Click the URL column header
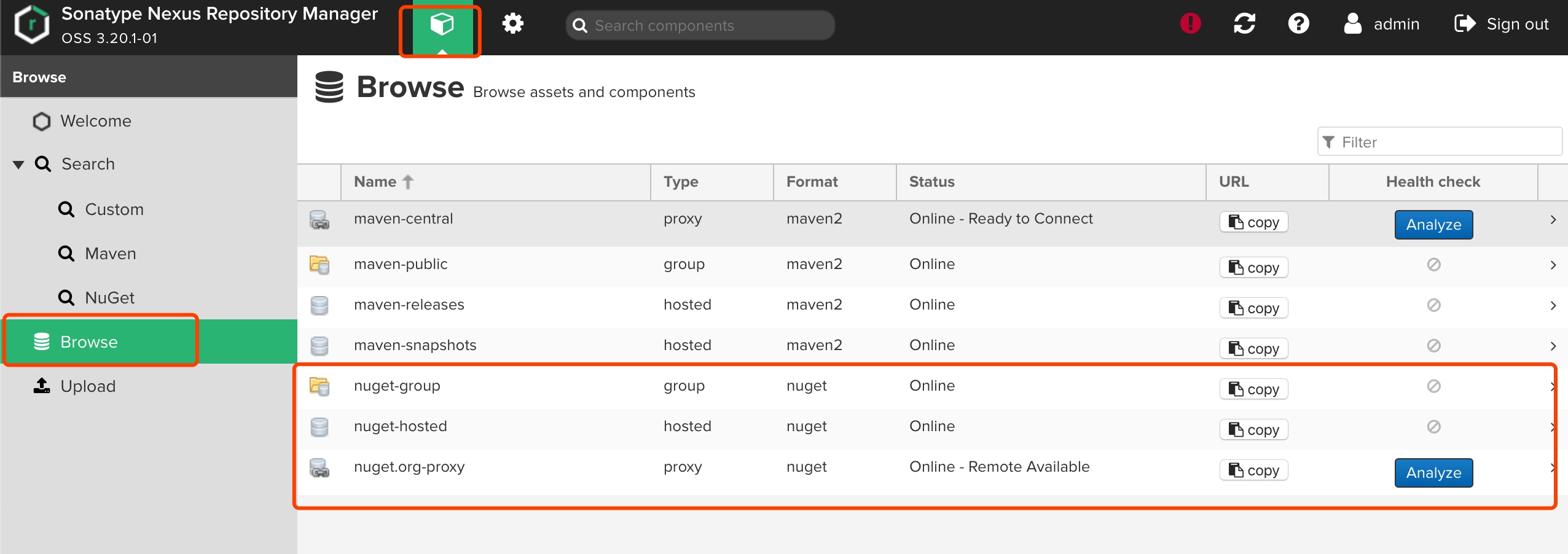 coord(1268,182)
